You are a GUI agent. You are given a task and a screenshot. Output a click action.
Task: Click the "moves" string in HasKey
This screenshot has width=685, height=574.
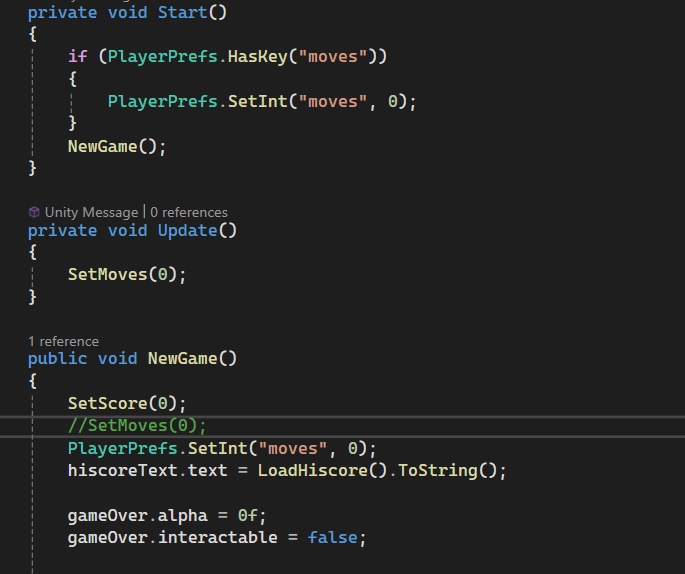tap(333, 57)
